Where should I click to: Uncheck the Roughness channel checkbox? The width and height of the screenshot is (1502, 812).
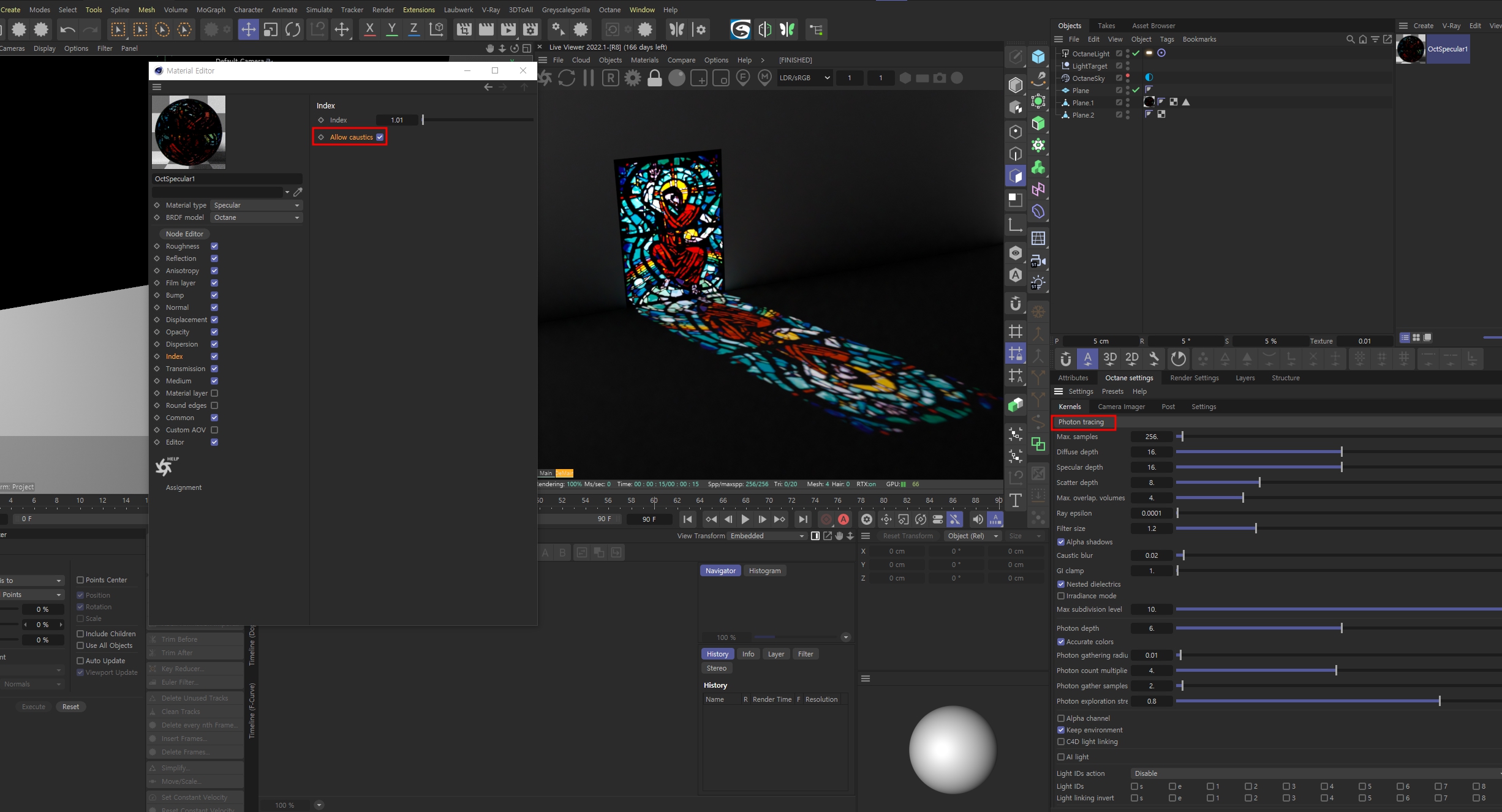[214, 246]
